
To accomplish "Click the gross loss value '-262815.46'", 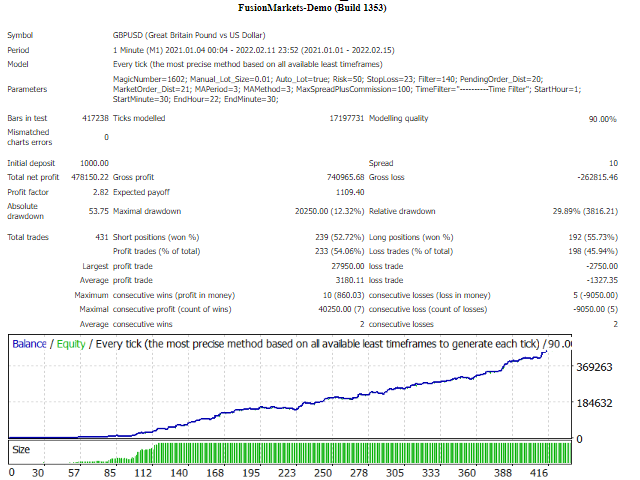I will 597,177.
